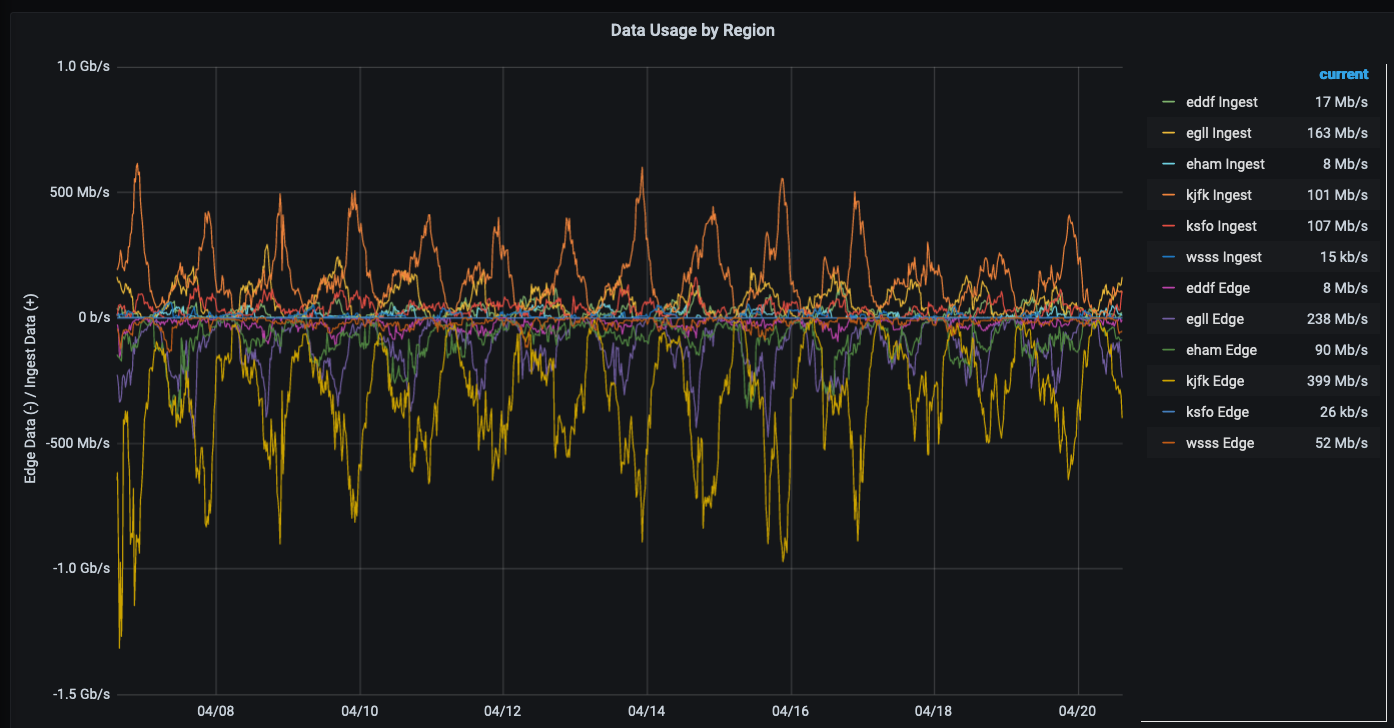Screen dimensions: 1394x728
Task: Toggle the ksfo Ingest series in legend
Action: (x=1221, y=226)
